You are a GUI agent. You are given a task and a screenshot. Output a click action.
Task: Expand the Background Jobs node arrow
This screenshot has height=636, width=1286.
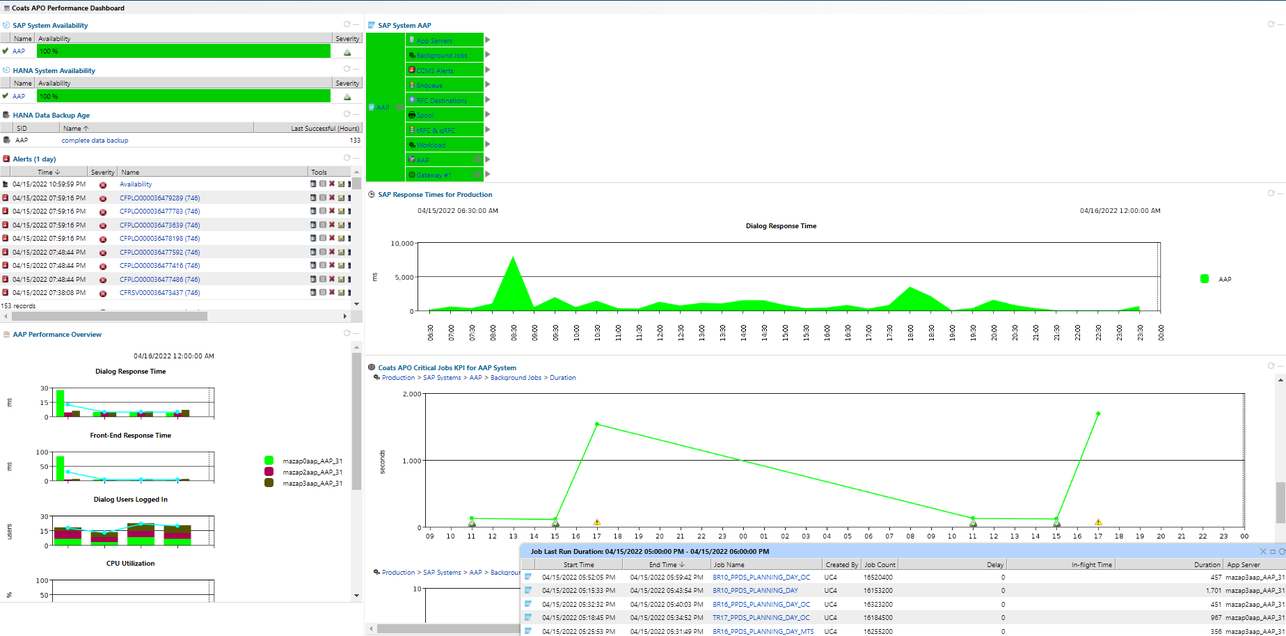[488, 55]
